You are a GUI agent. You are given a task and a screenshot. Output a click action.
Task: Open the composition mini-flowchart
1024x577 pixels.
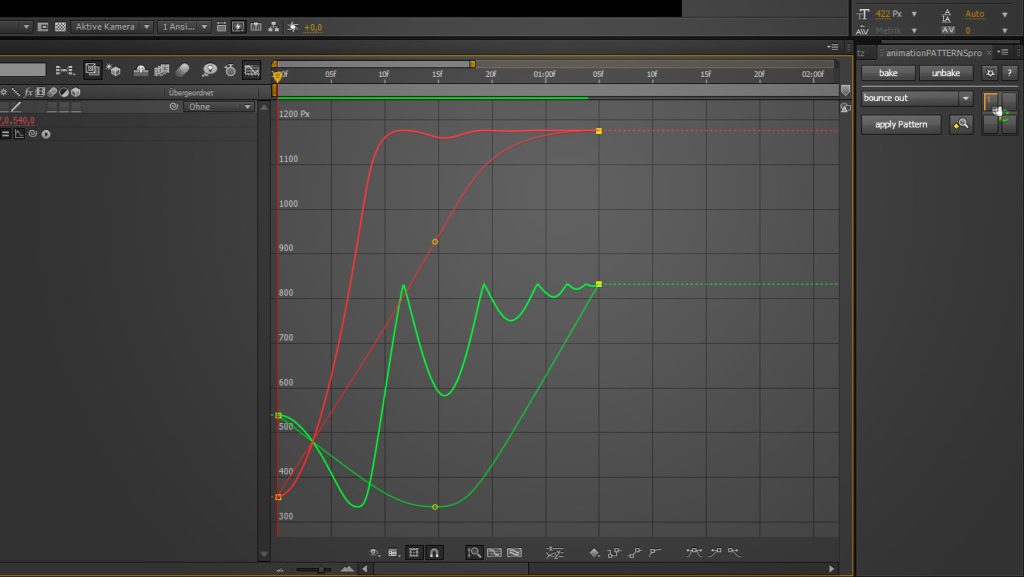(x=65, y=70)
